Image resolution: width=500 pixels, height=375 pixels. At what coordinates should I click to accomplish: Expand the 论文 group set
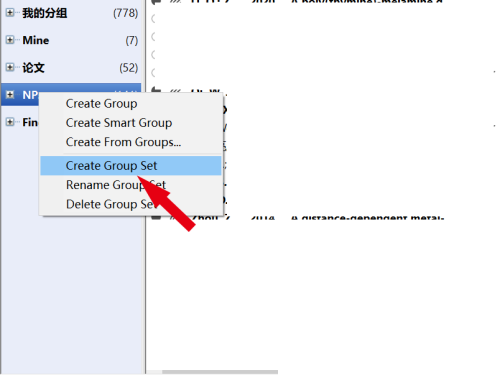[x=10, y=68]
